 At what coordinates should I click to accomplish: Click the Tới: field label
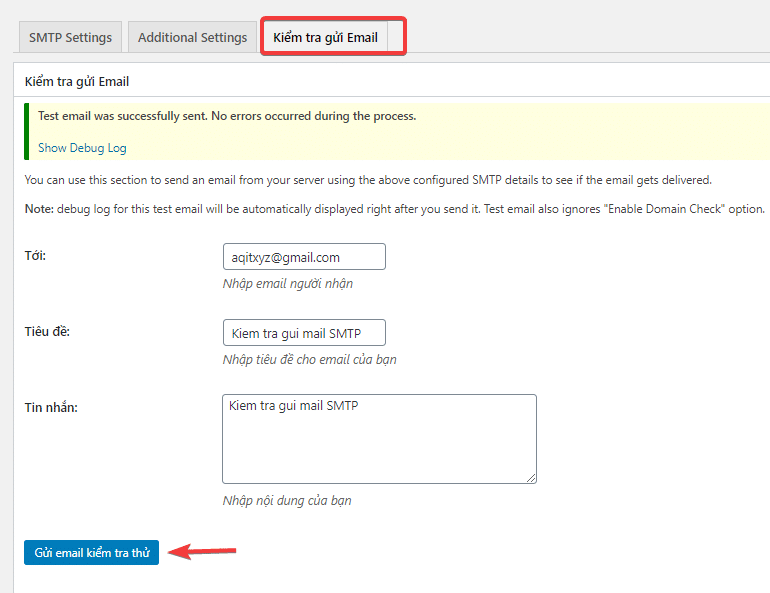tap(37, 256)
